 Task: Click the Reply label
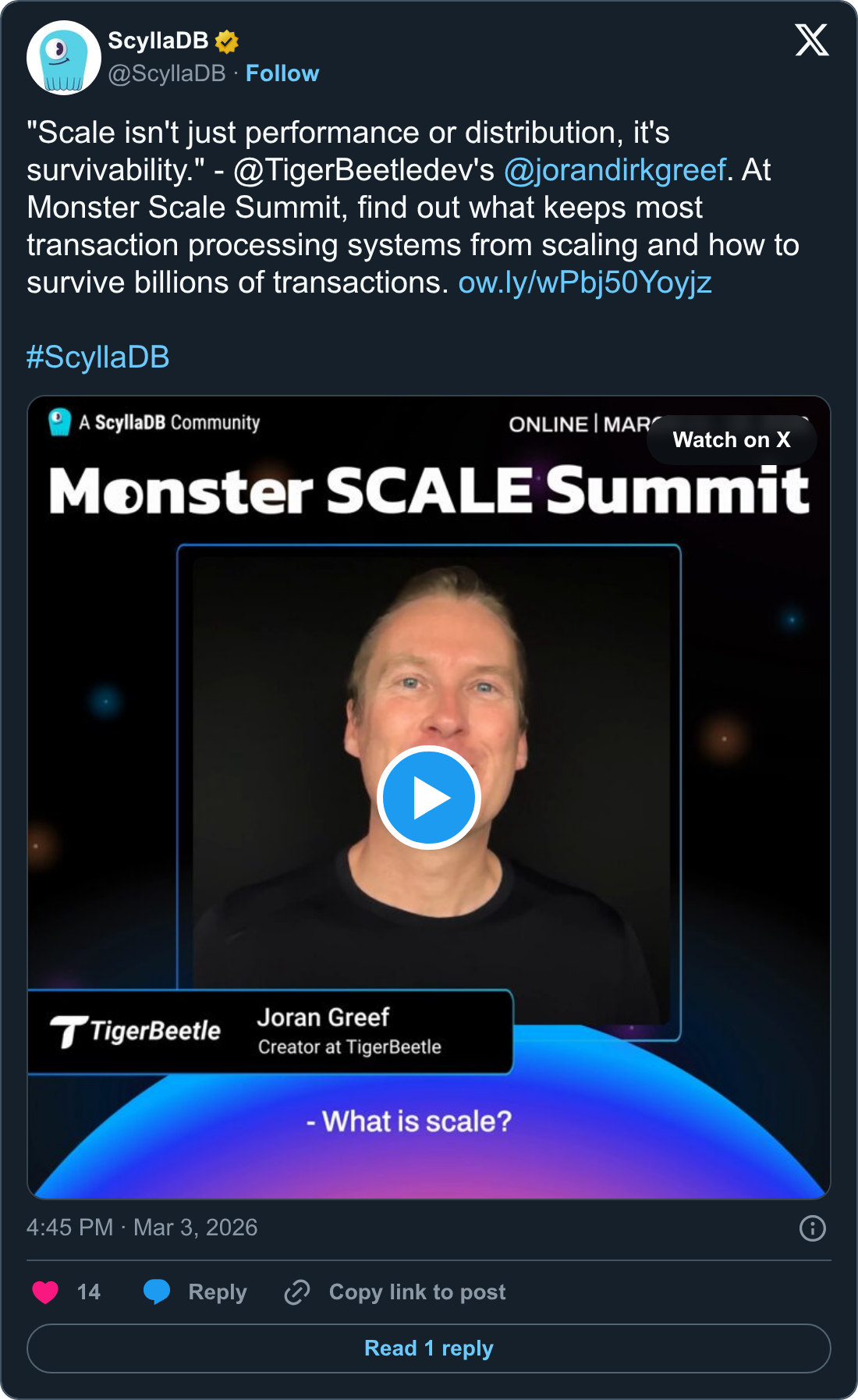(x=218, y=1292)
